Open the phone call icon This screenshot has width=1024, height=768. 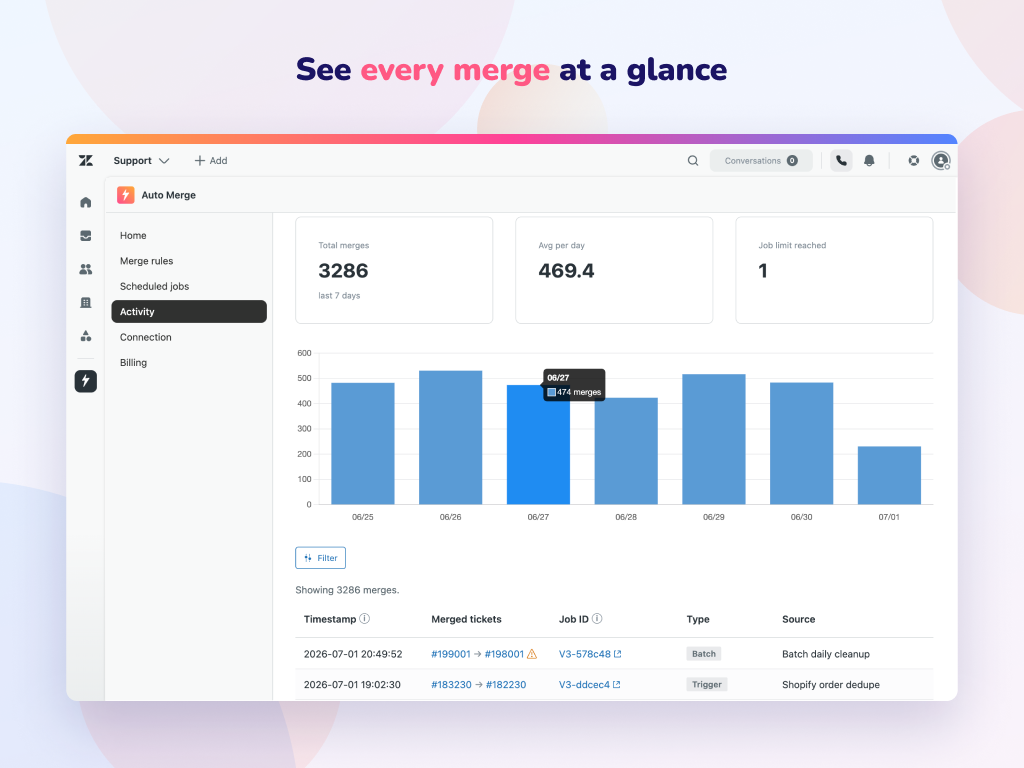(841, 161)
